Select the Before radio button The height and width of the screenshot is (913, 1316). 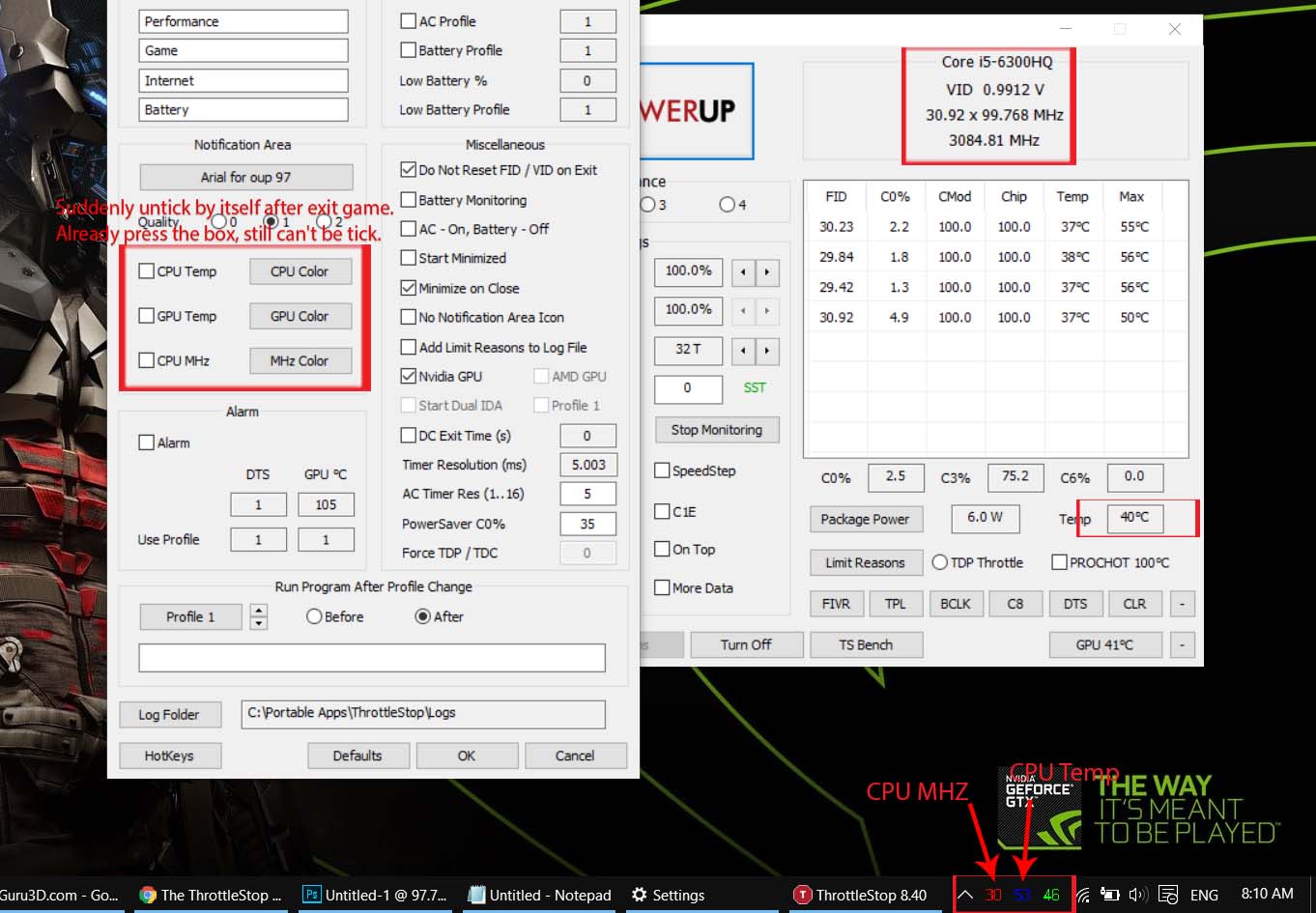point(314,616)
